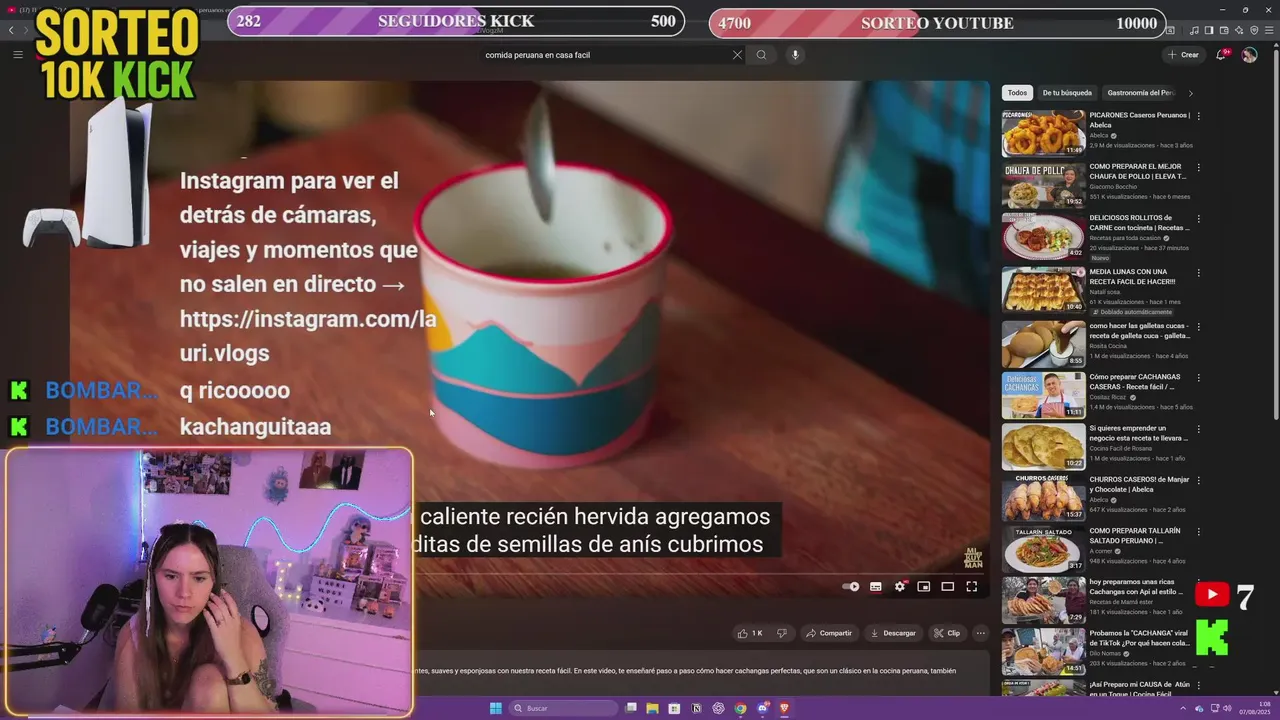Open Si quieres emprender un negocio video
Image resolution: width=1280 pixels, height=720 pixels.
click(x=1138, y=433)
